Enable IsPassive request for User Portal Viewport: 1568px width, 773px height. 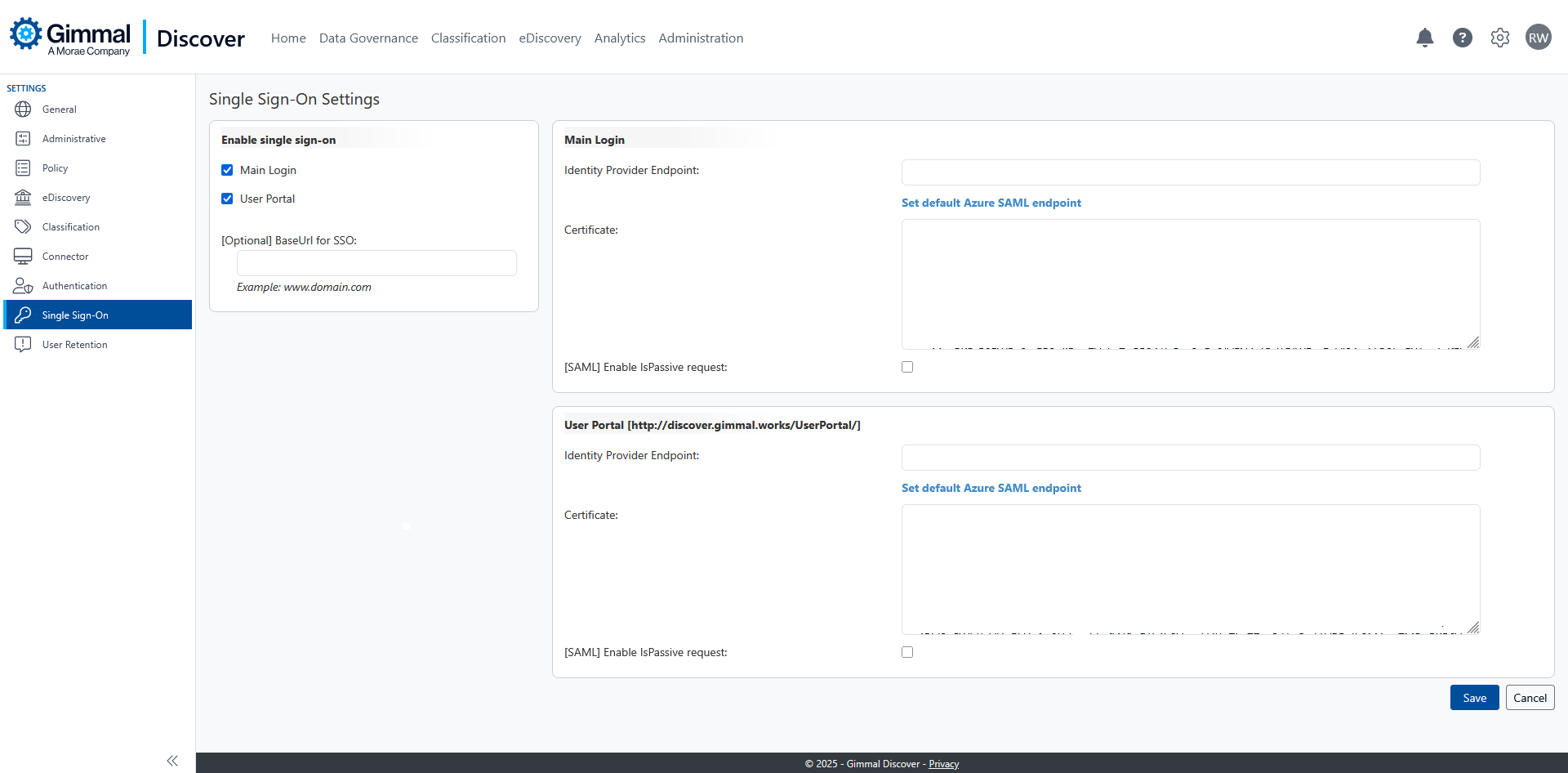pyautogui.click(x=907, y=652)
